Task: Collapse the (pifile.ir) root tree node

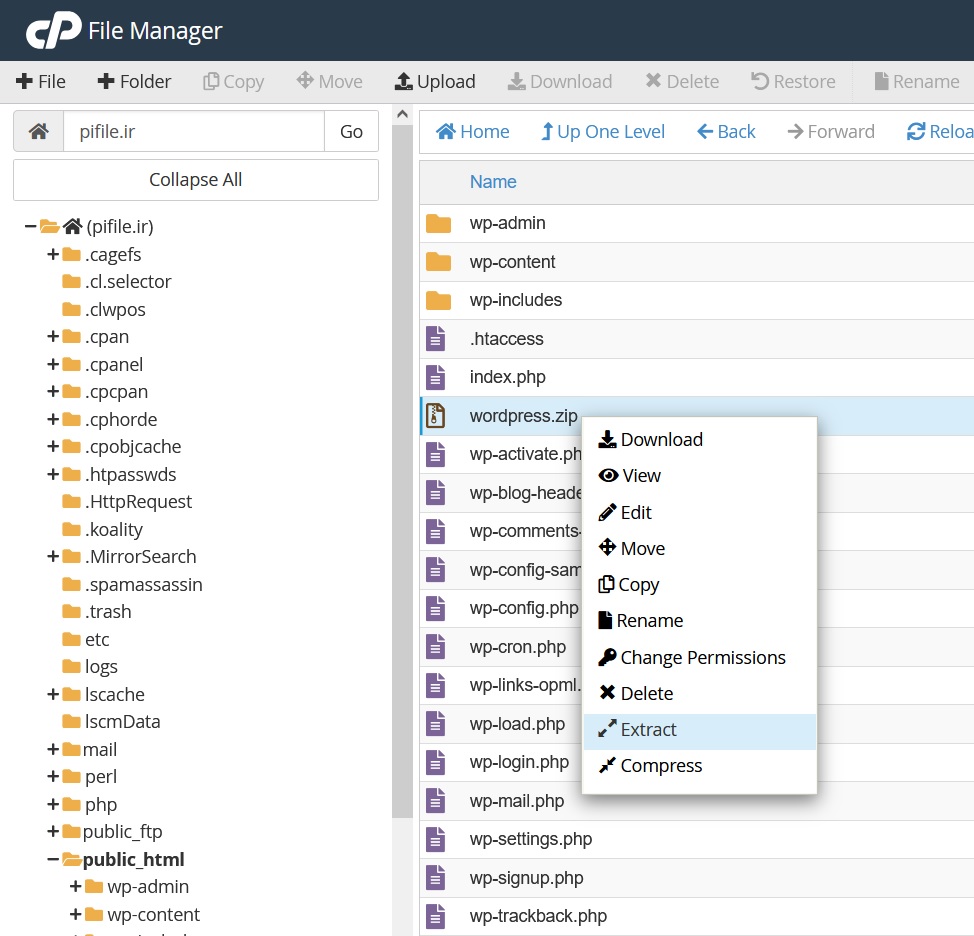Action: (x=30, y=226)
